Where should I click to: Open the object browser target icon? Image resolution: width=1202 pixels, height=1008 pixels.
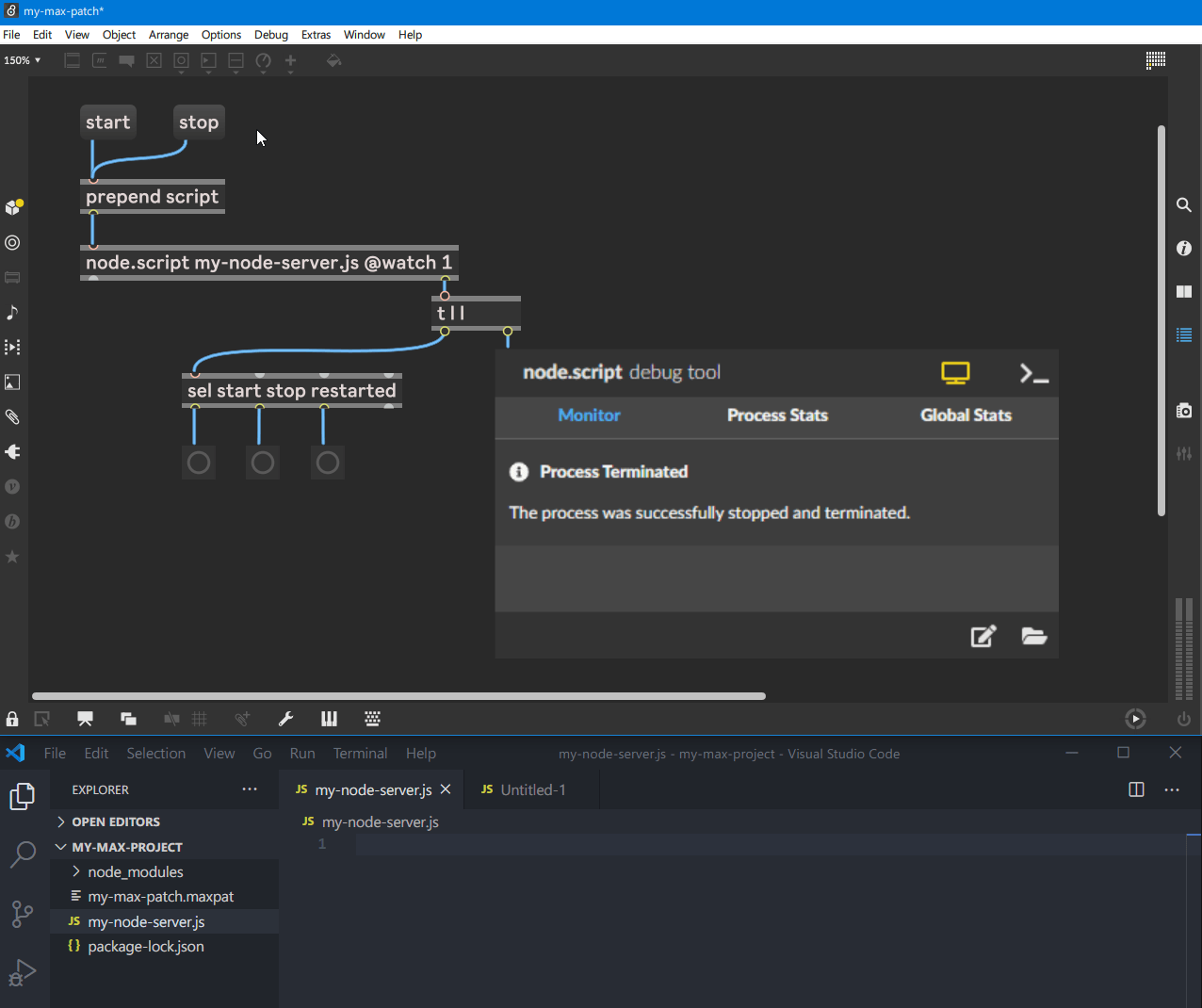tap(12, 242)
